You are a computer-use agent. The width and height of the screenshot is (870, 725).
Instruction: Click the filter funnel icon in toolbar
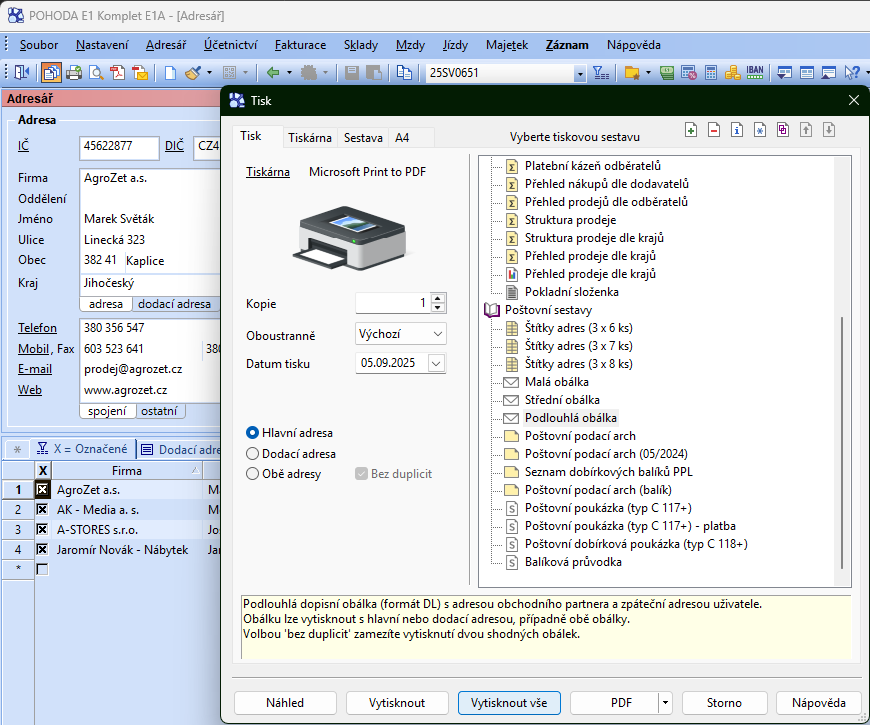pos(601,73)
